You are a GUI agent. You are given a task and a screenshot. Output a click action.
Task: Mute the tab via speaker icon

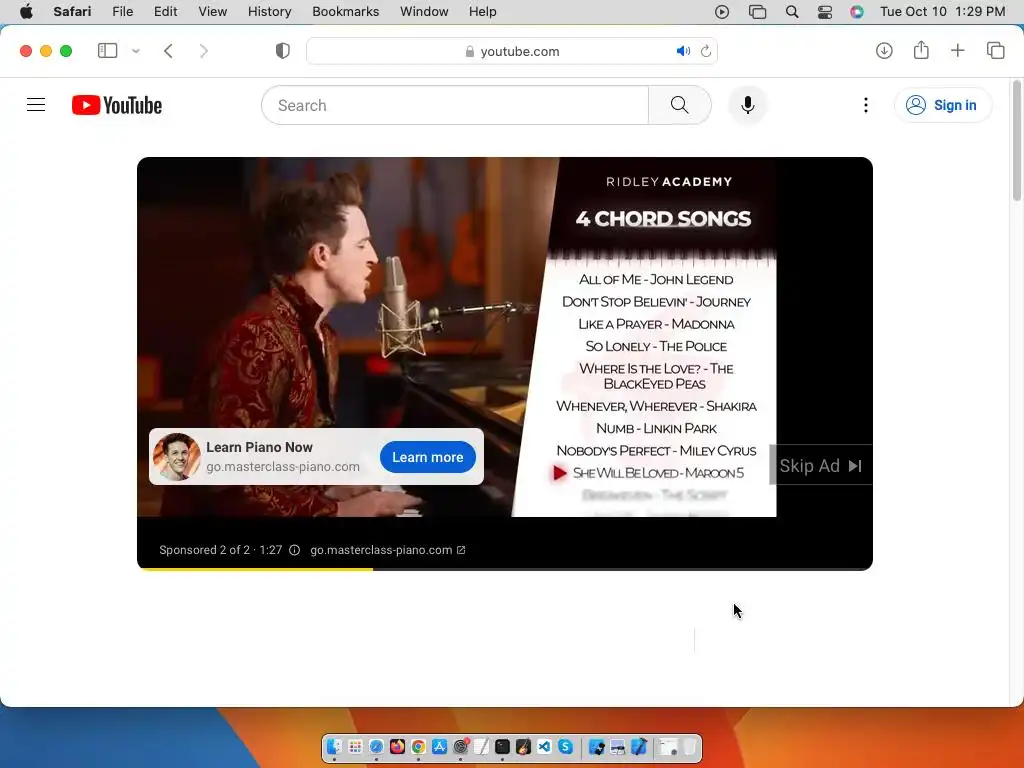683,51
